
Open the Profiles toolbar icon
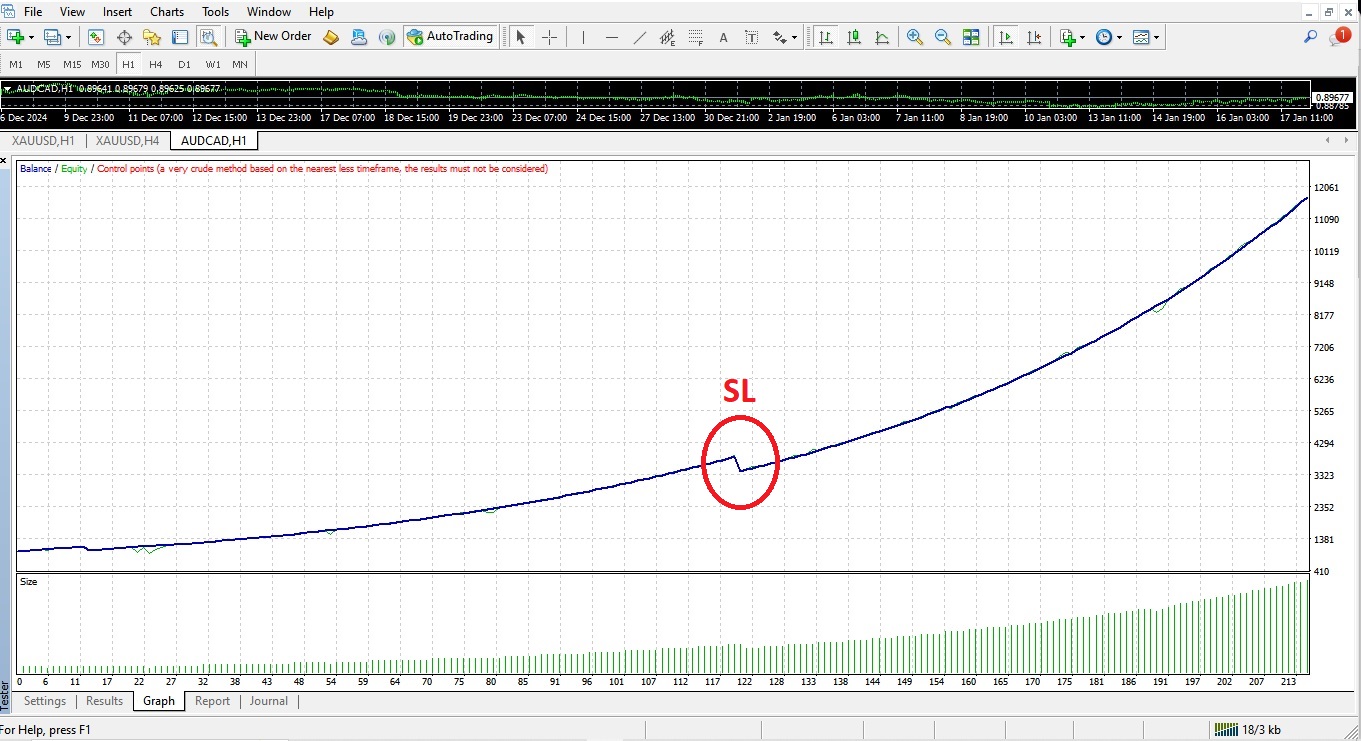click(x=52, y=37)
